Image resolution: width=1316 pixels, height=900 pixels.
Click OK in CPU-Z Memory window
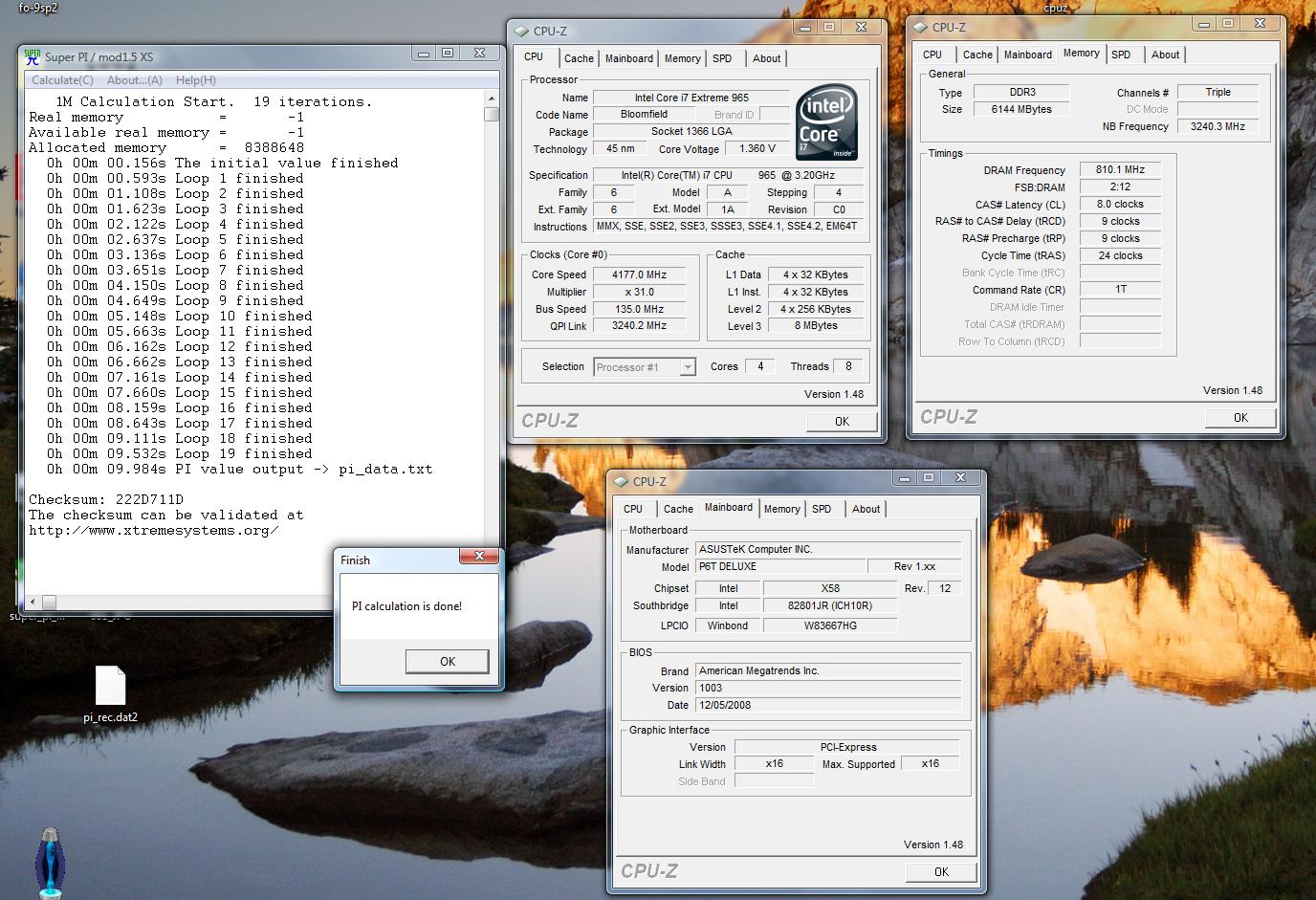point(1240,417)
